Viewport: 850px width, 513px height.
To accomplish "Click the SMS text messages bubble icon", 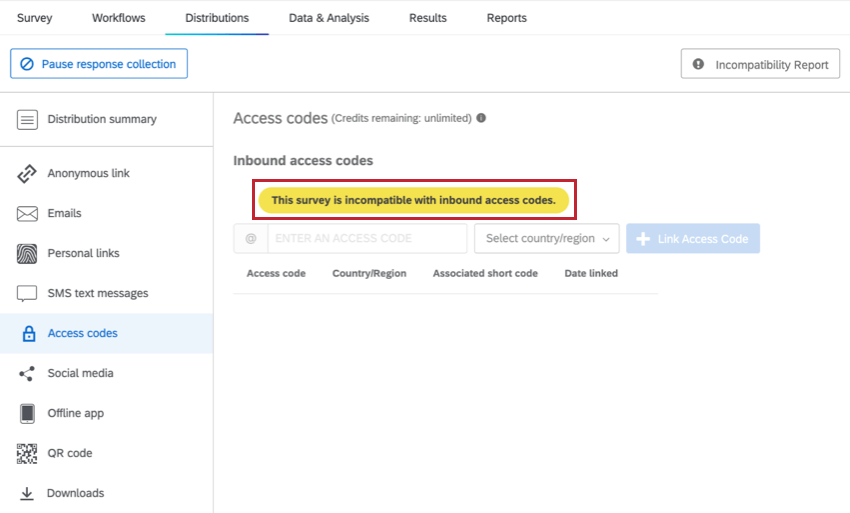I will coord(28,294).
